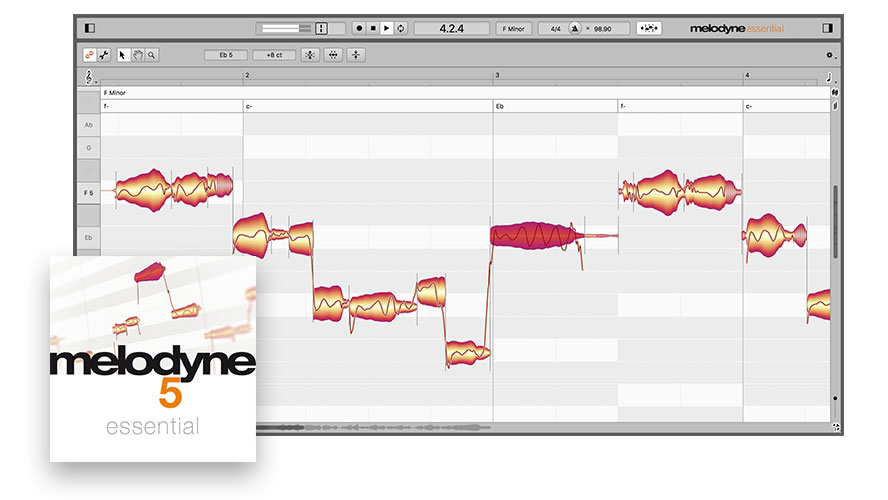Image resolution: width=888 pixels, height=500 pixels.
Task: Click the vertical zoom slider dot
Action: (x=835, y=399)
